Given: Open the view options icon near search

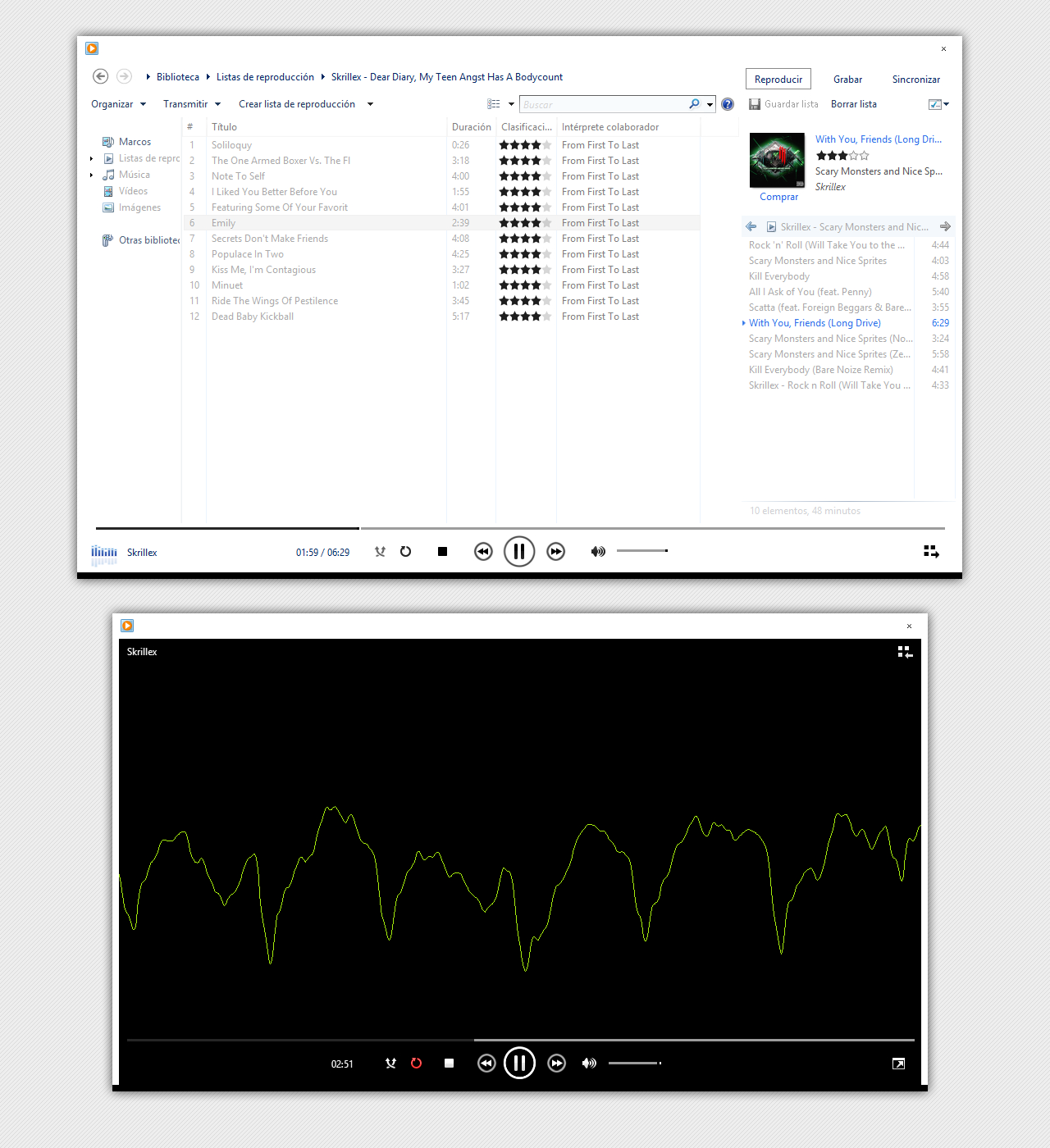Looking at the screenshot, I should pos(494,104).
